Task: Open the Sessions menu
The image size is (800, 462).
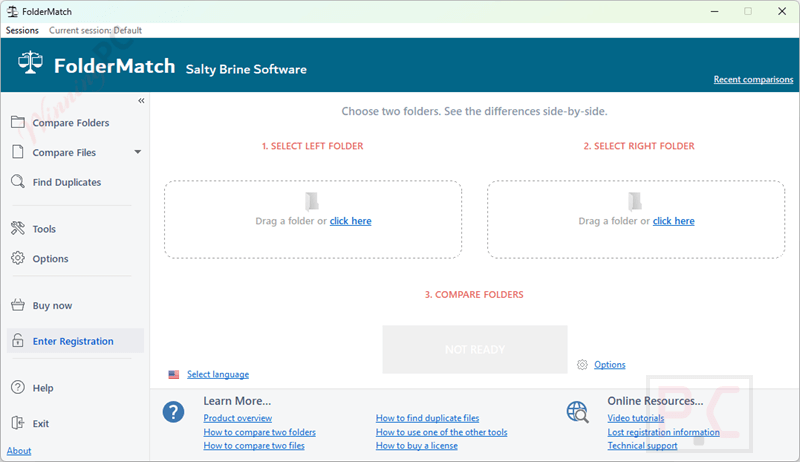Action: click(x=22, y=30)
